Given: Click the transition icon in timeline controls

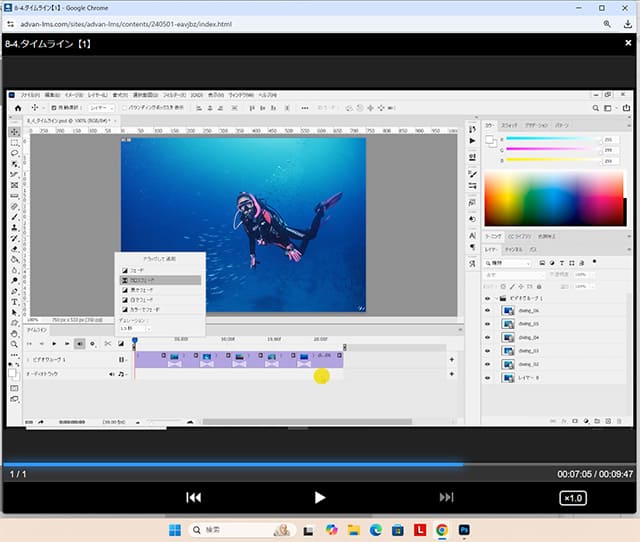Looking at the screenshot, I should click(x=121, y=343).
